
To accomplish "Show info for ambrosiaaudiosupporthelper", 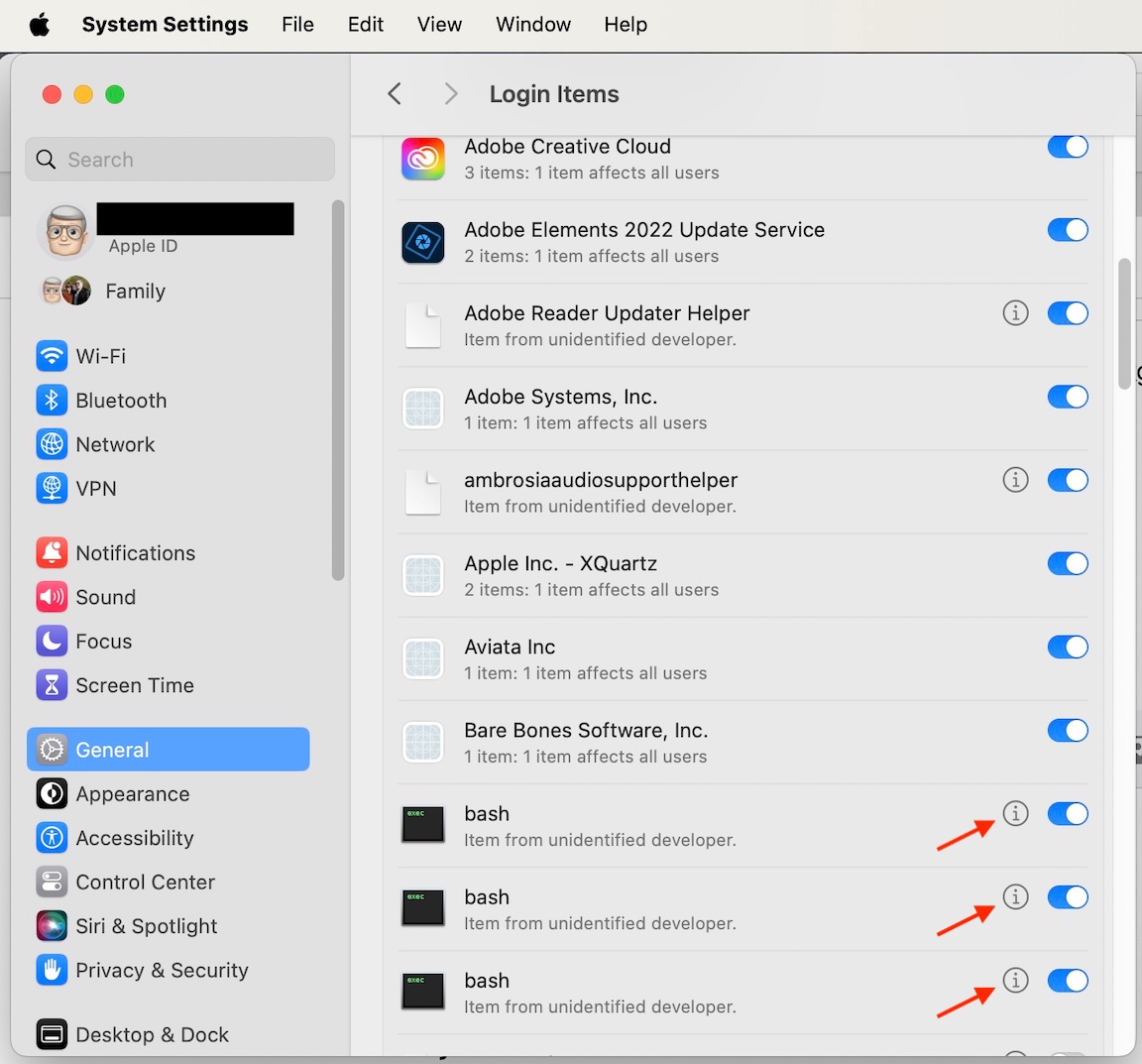I will click(1015, 480).
